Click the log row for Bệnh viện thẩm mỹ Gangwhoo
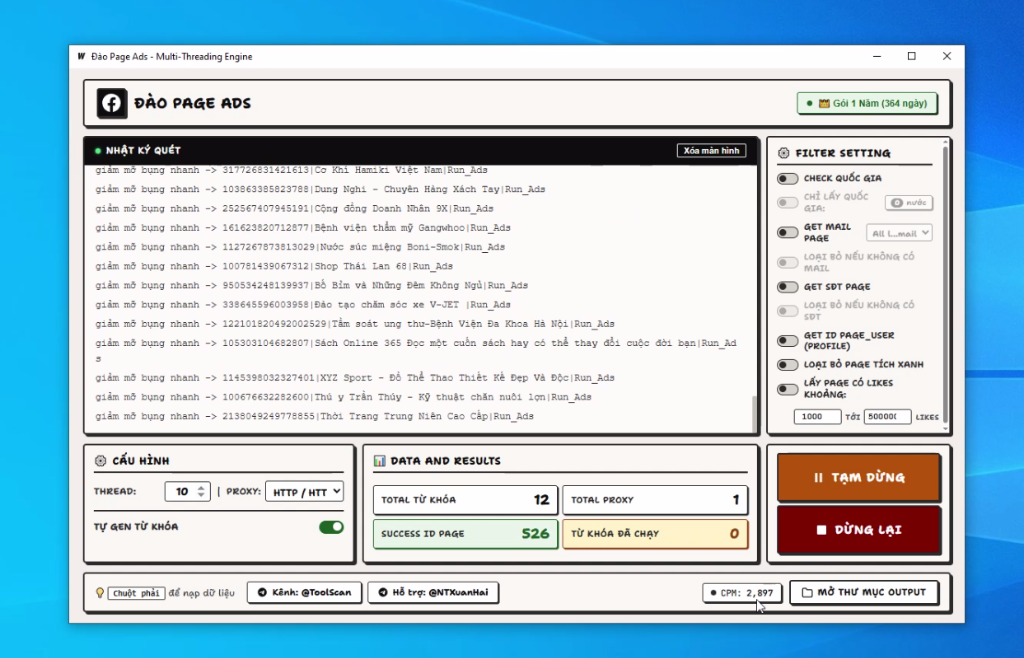1024x658 pixels. pos(303,228)
